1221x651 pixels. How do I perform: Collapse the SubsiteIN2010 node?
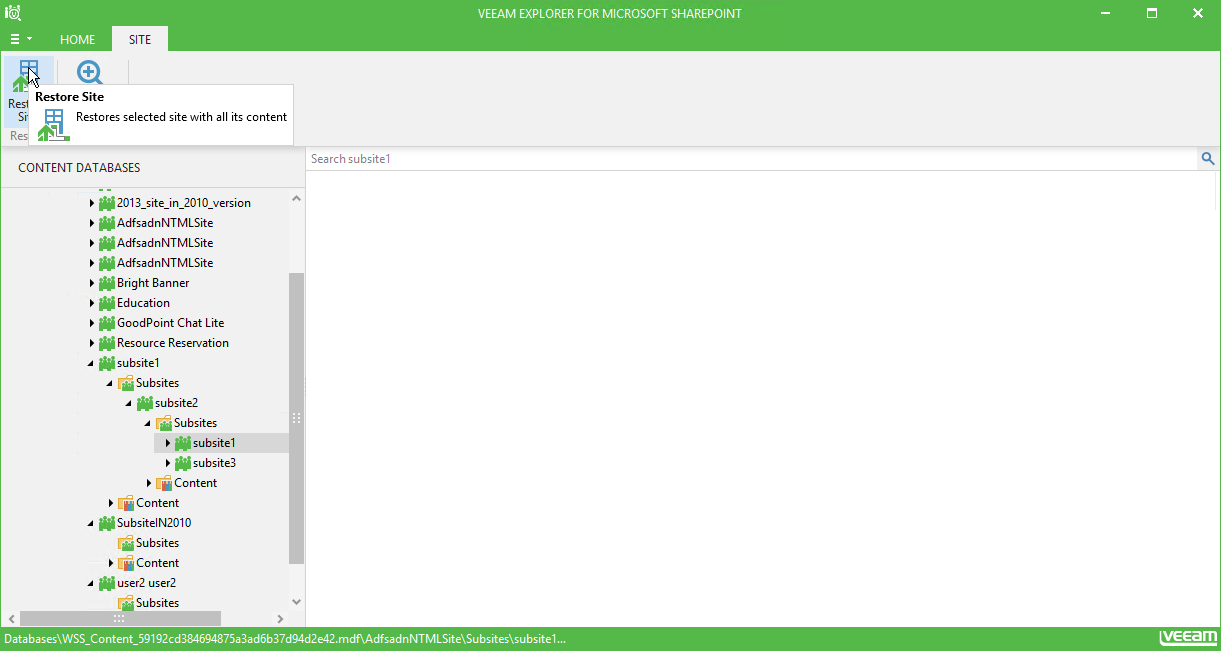[92, 523]
